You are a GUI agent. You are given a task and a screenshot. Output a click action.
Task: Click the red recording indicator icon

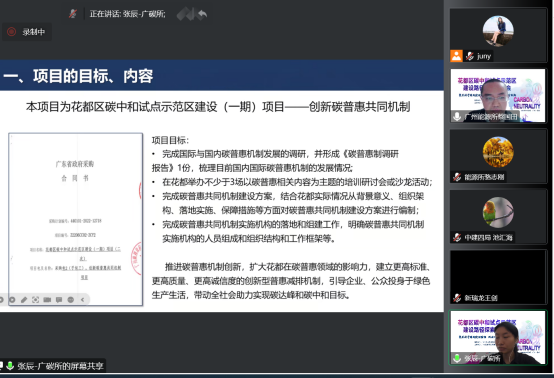pyautogui.click(x=11, y=32)
